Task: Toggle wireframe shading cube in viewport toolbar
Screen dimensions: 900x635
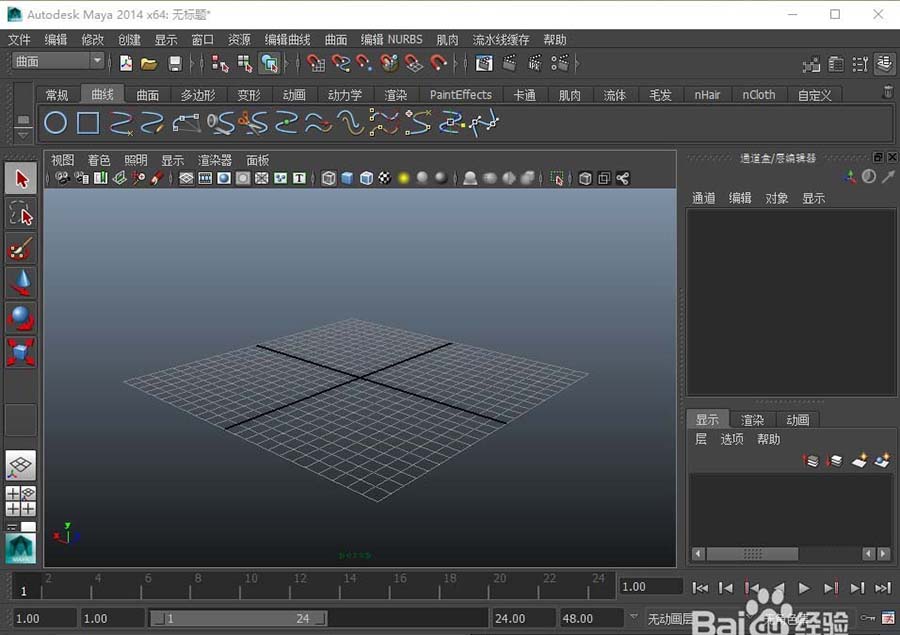Action: click(329, 178)
